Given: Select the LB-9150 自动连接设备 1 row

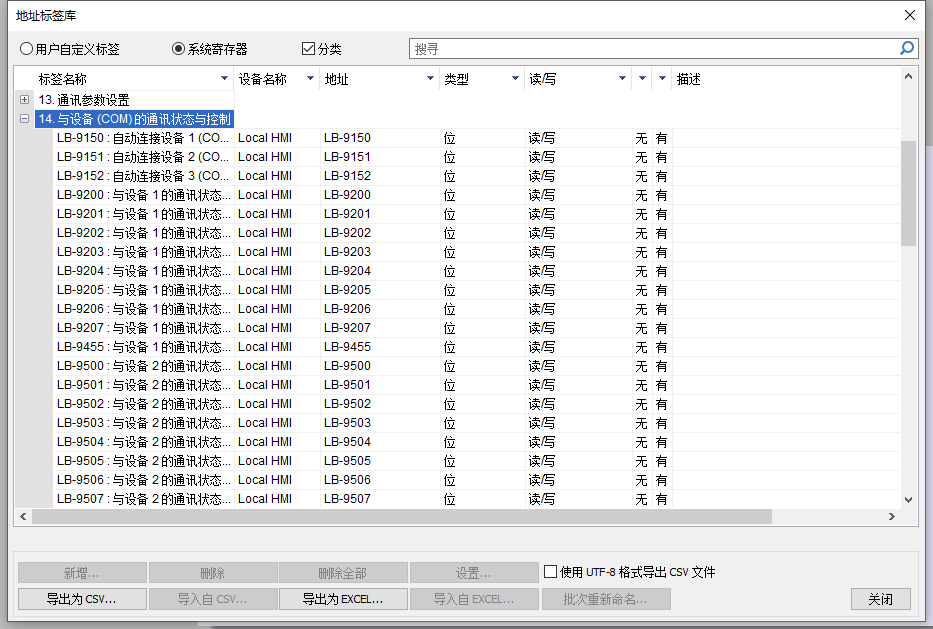Looking at the screenshot, I should point(143,138).
